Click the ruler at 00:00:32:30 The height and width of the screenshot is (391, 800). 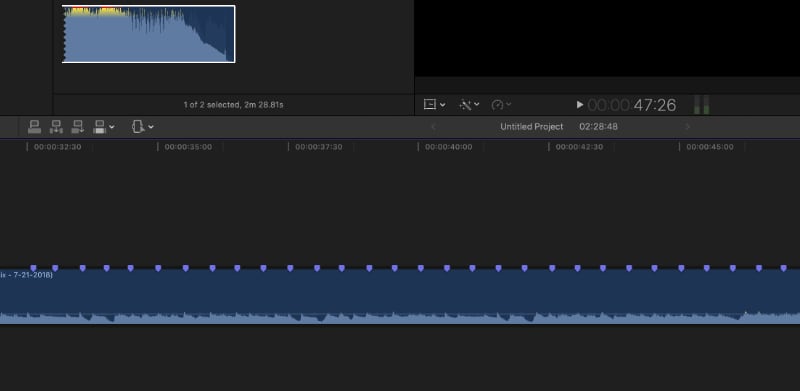pos(57,147)
